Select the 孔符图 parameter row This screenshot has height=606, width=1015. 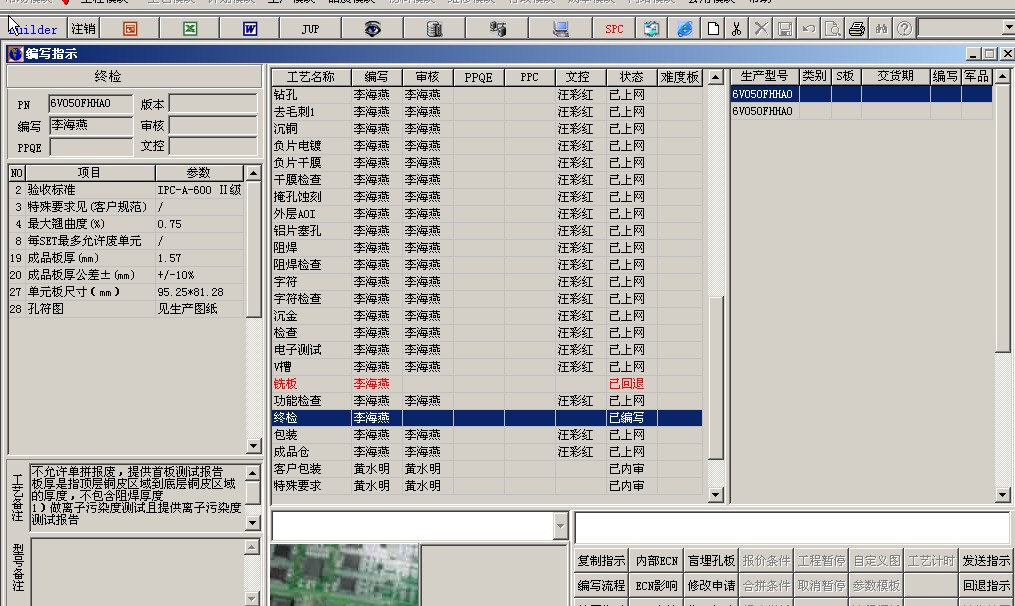click(x=126, y=309)
